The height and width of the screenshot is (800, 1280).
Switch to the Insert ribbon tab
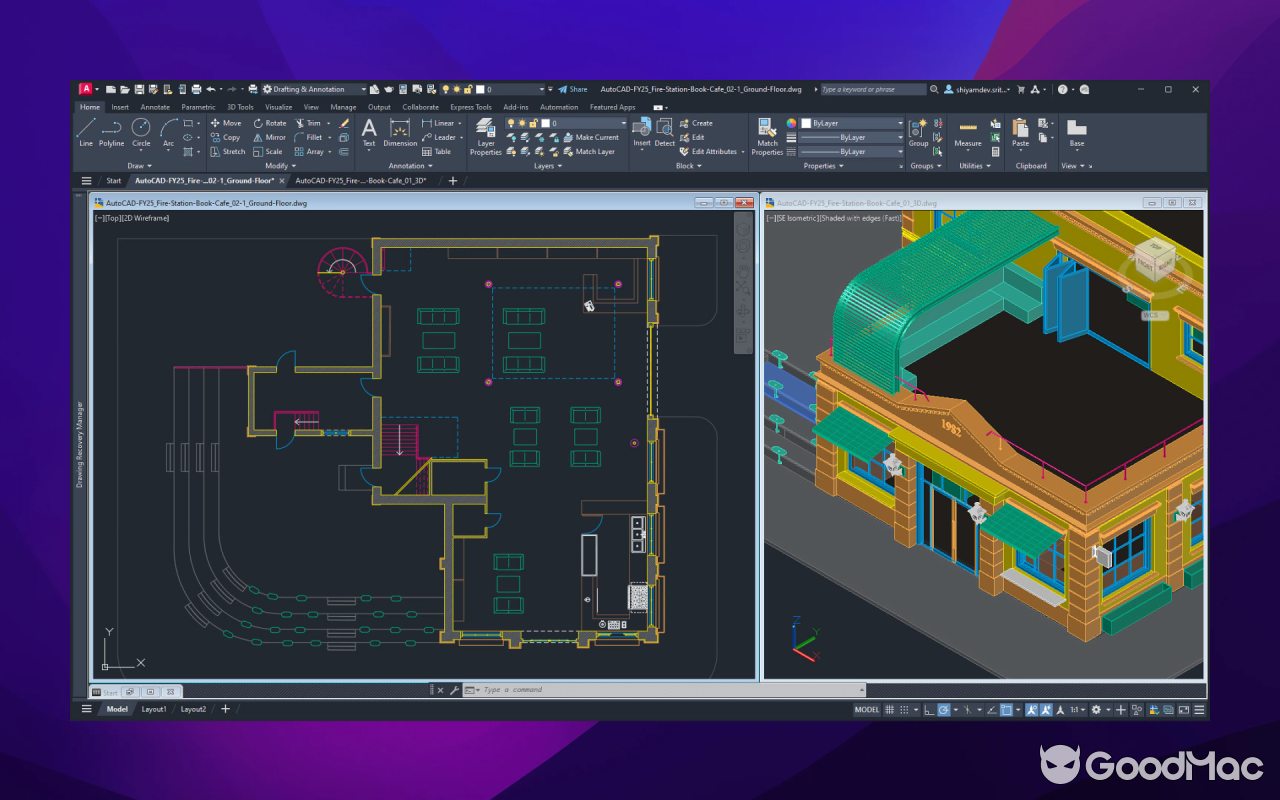[119, 106]
